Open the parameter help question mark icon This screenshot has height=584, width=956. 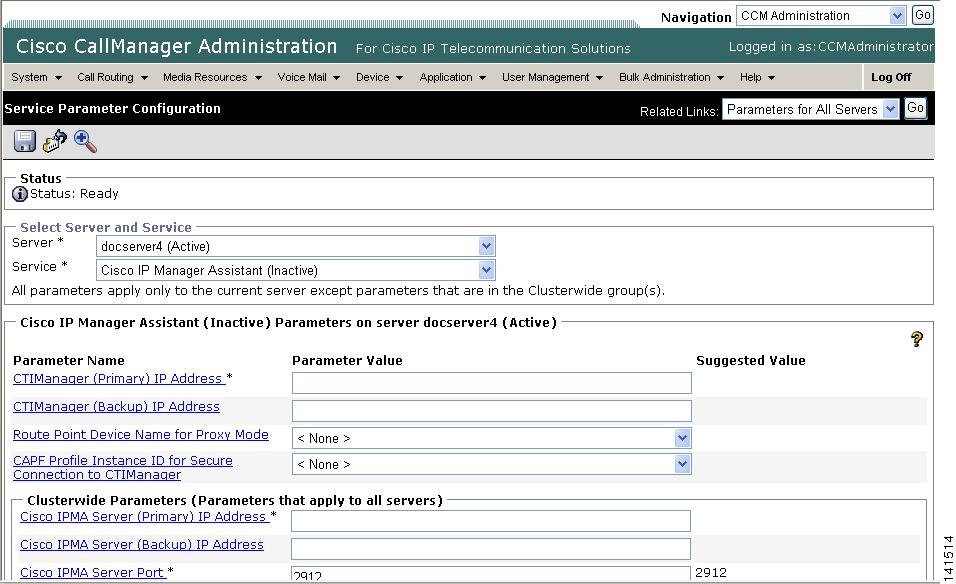tap(916, 339)
